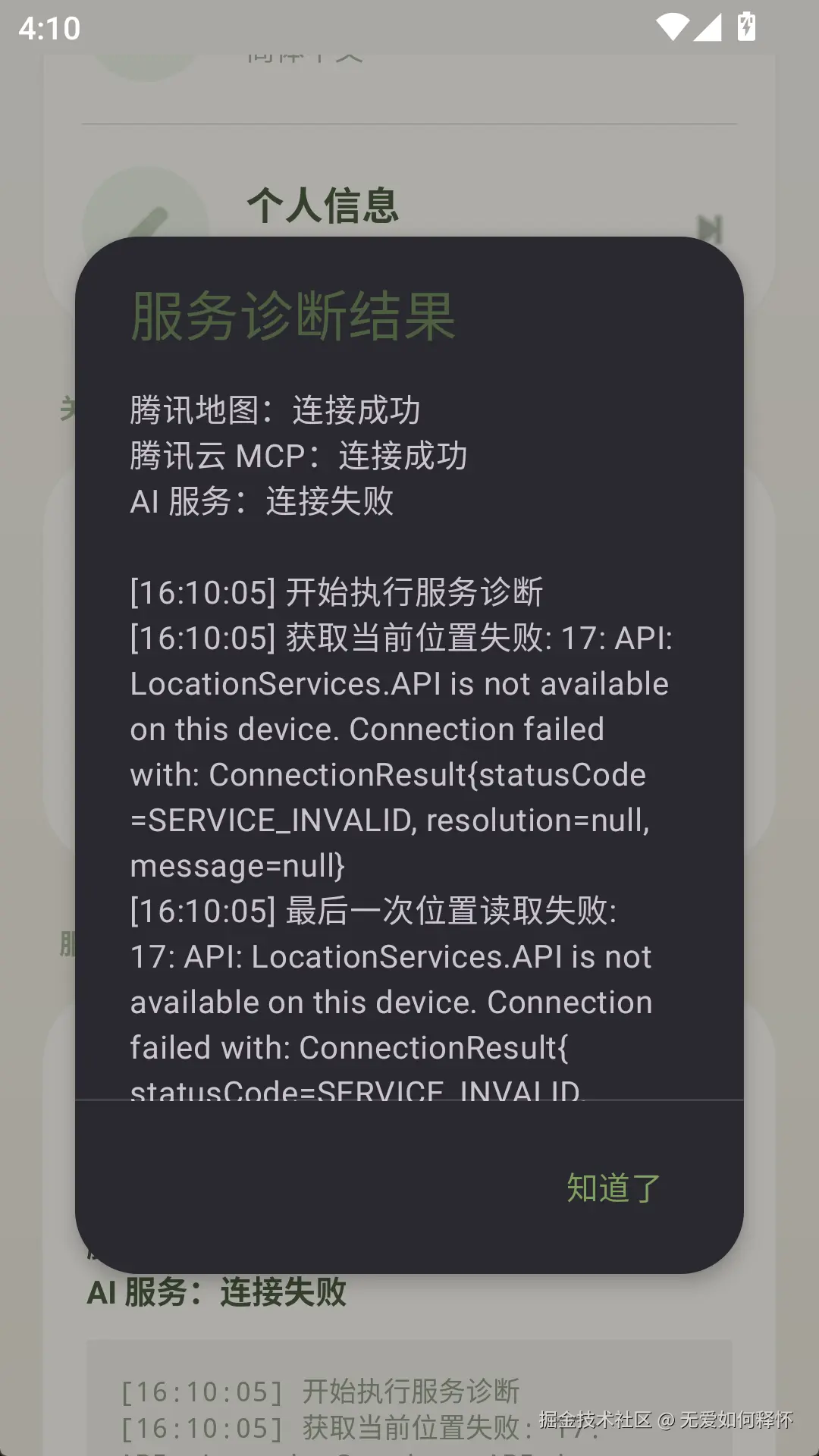Viewport: 819px width, 1456px height.
Task: Click the 获取当前位置失败 log entry in dialog
Action: pyautogui.click(x=402, y=752)
